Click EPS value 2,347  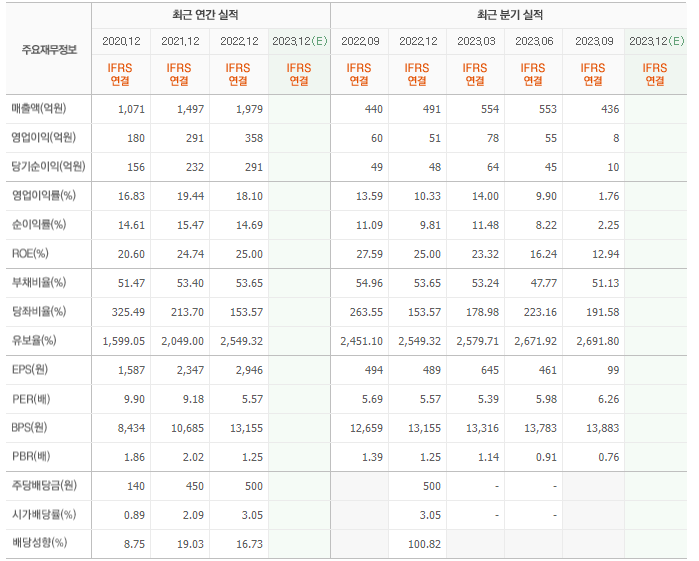click(x=190, y=370)
